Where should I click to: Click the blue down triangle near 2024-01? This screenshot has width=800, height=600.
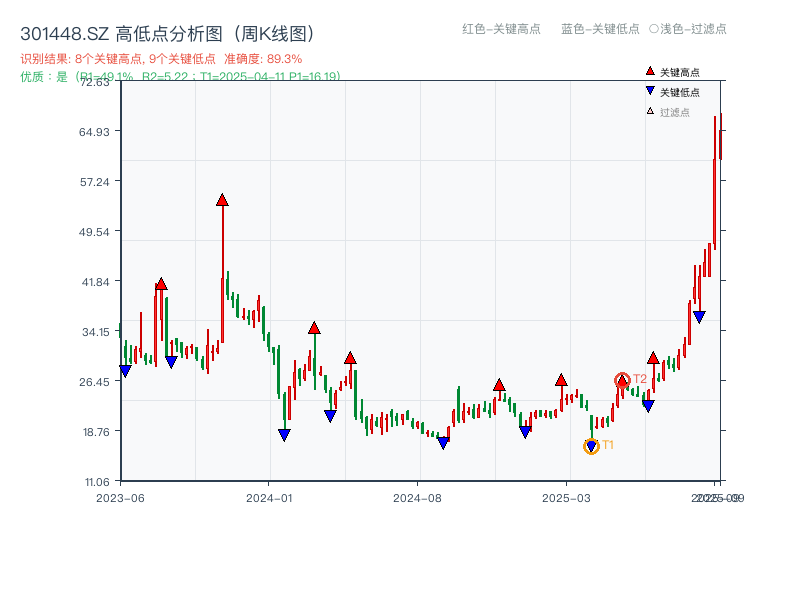point(283,432)
